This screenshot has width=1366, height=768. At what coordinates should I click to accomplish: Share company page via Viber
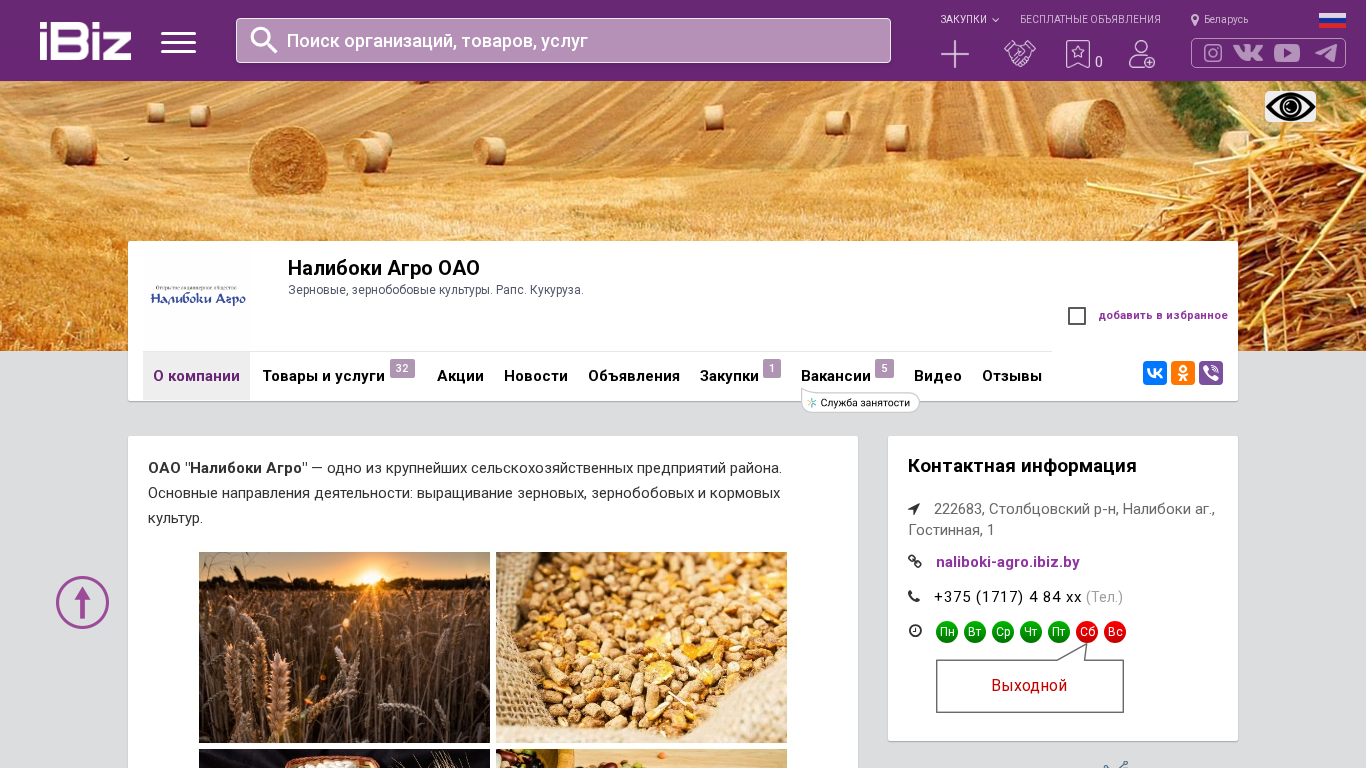(x=1211, y=373)
